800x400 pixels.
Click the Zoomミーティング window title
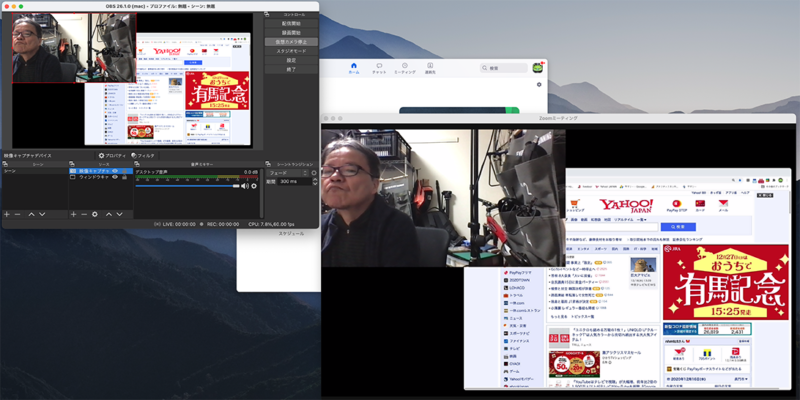pyautogui.click(x=558, y=118)
